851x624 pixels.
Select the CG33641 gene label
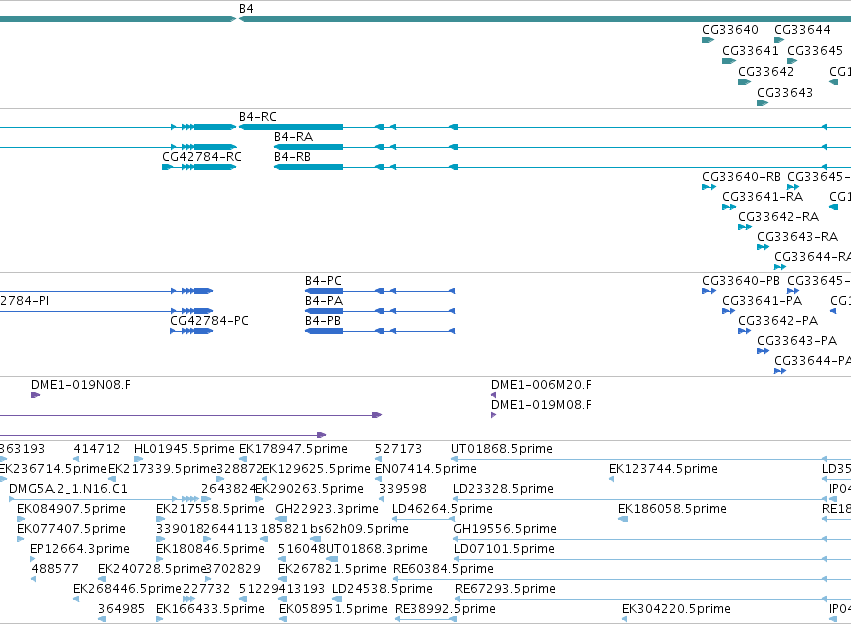pos(750,50)
